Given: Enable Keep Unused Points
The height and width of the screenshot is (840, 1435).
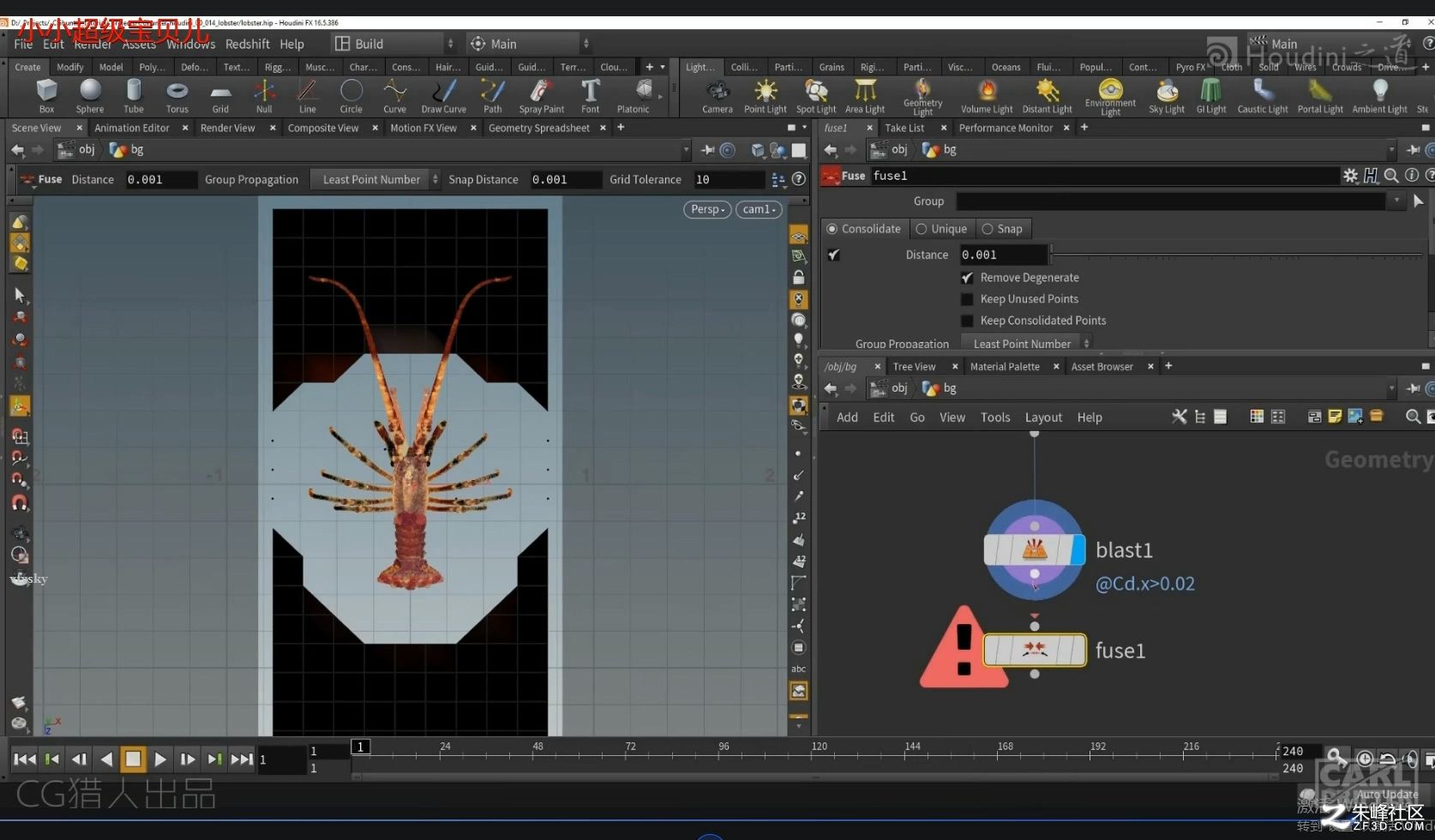Looking at the screenshot, I should [967, 299].
